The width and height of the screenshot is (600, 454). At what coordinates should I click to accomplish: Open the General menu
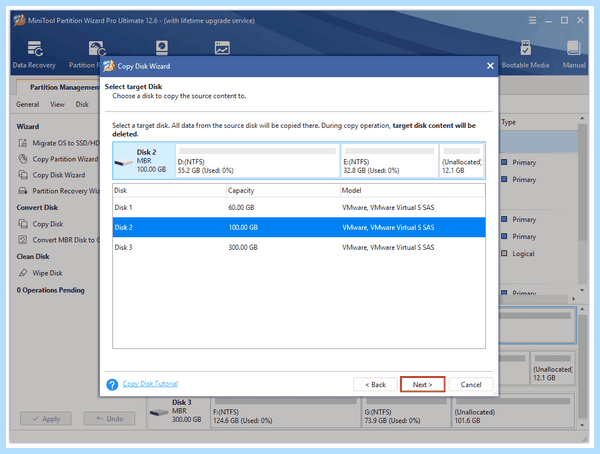click(x=28, y=105)
